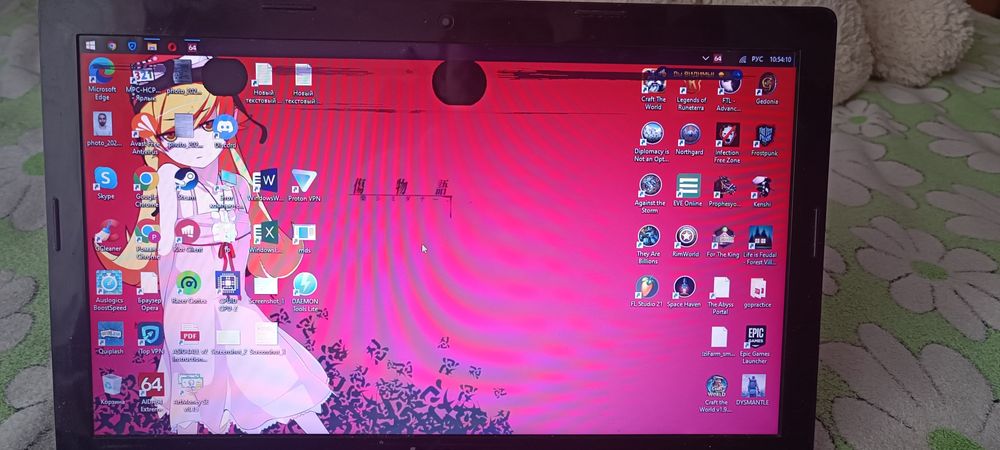Open the Craft the World v1.9 shortcut
This screenshot has width=1000, height=450.
[x=716, y=393]
